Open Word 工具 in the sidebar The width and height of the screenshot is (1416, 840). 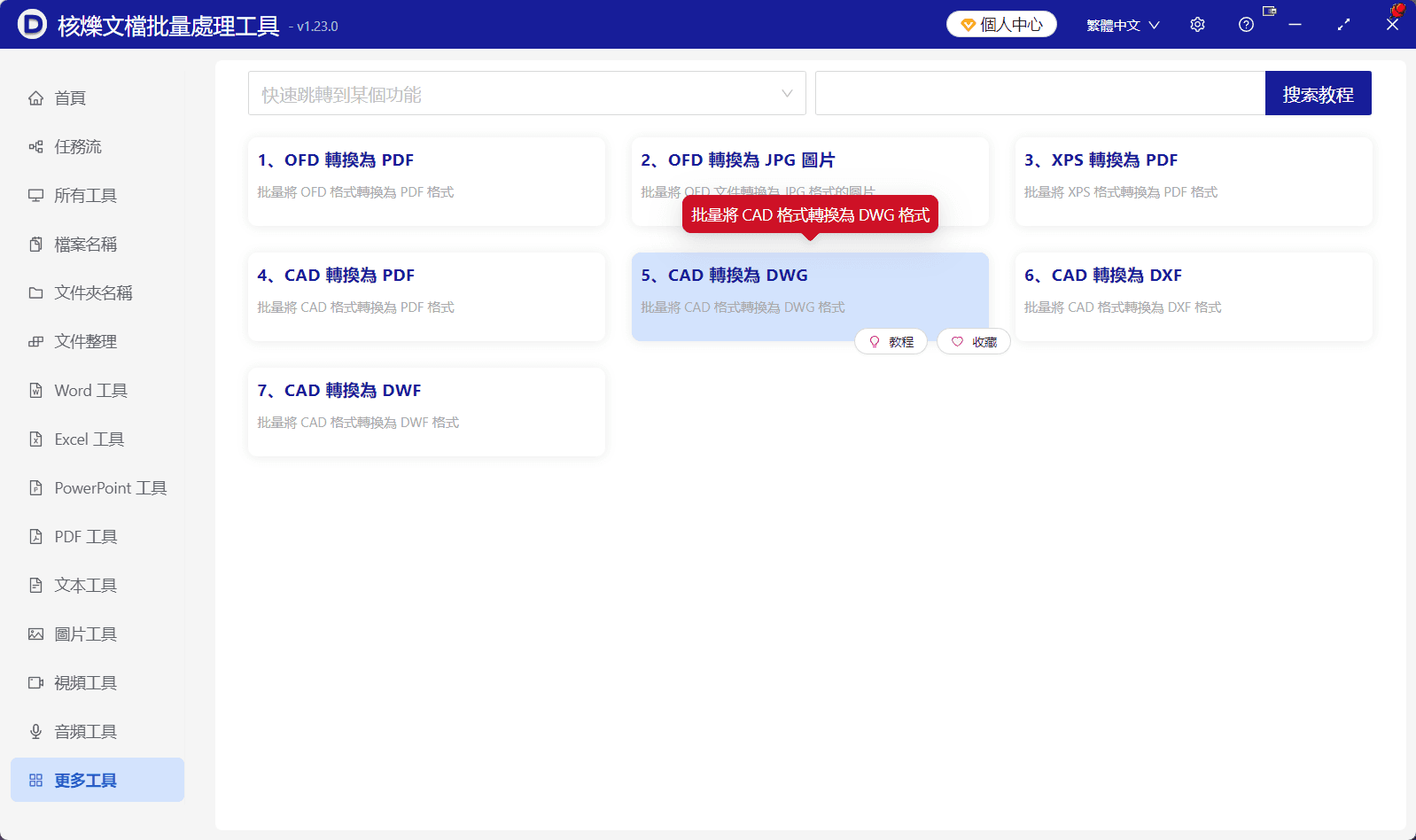pyautogui.click(x=97, y=390)
